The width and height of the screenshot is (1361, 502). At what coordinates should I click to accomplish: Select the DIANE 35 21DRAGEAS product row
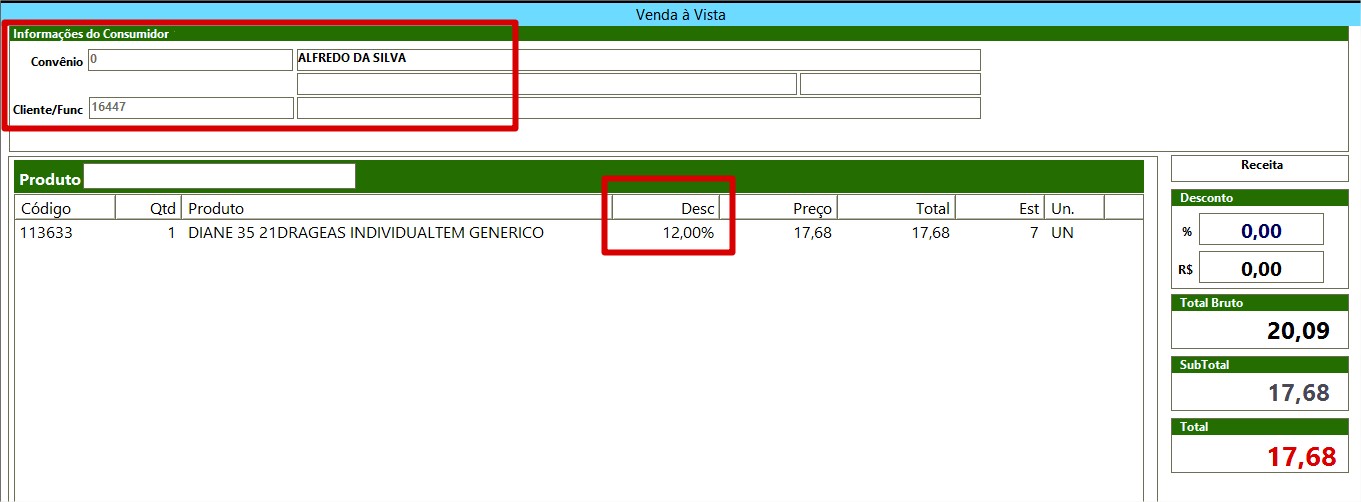click(366, 233)
